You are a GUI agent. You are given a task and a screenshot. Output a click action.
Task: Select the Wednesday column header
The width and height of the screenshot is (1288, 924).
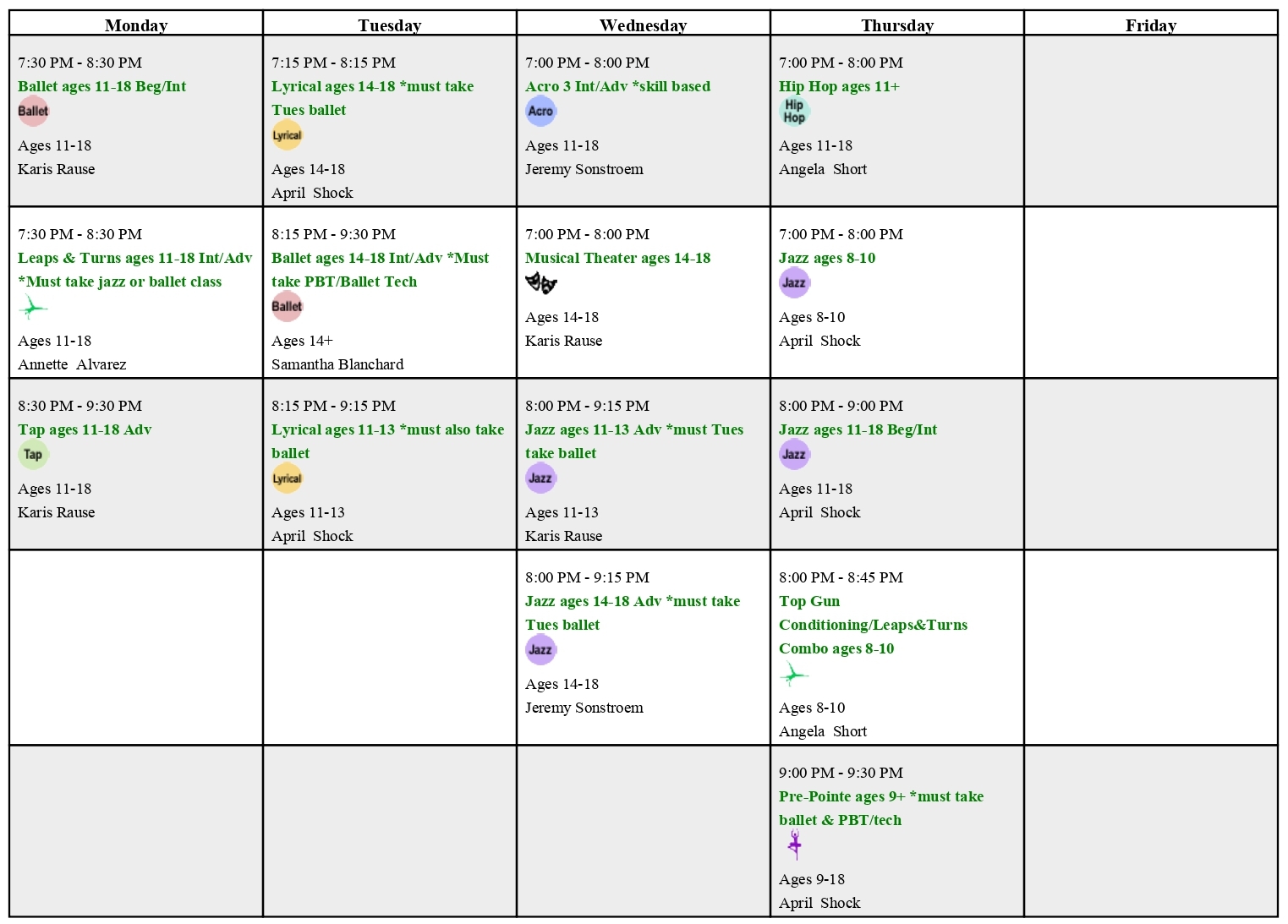click(644, 25)
